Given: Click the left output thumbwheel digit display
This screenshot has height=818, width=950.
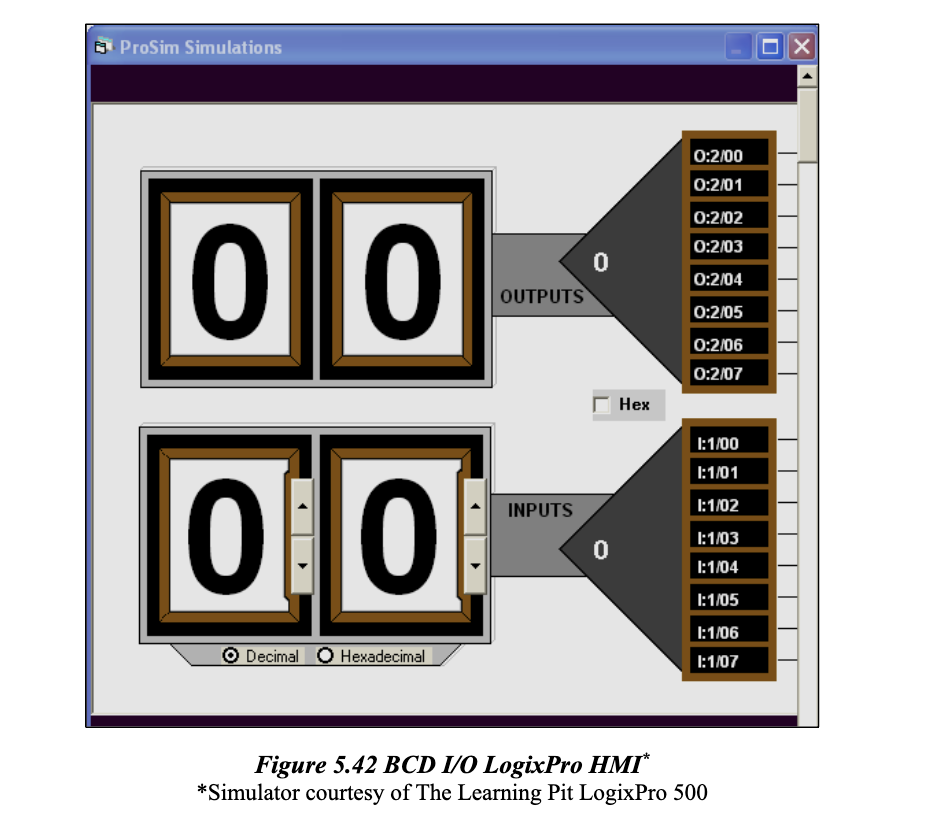Looking at the screenshot, I should (232, 280).
